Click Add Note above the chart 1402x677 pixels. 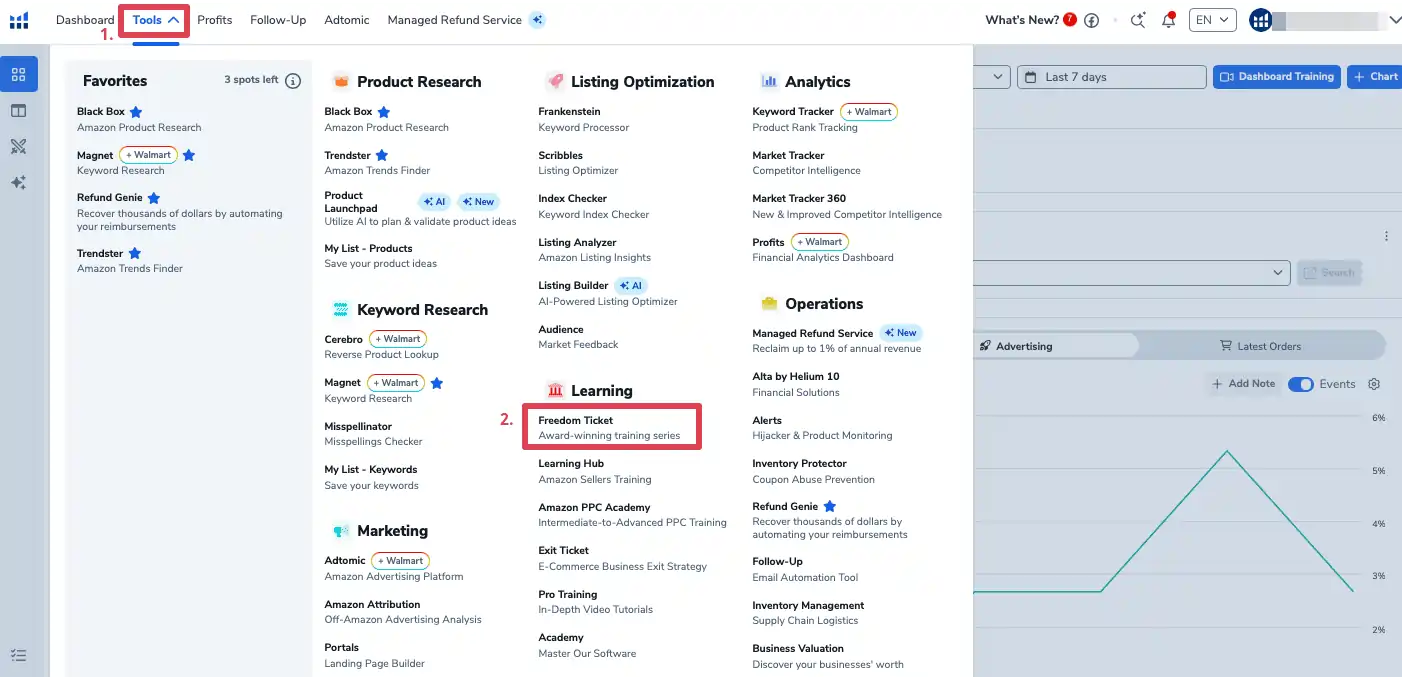pos(1243,384)
